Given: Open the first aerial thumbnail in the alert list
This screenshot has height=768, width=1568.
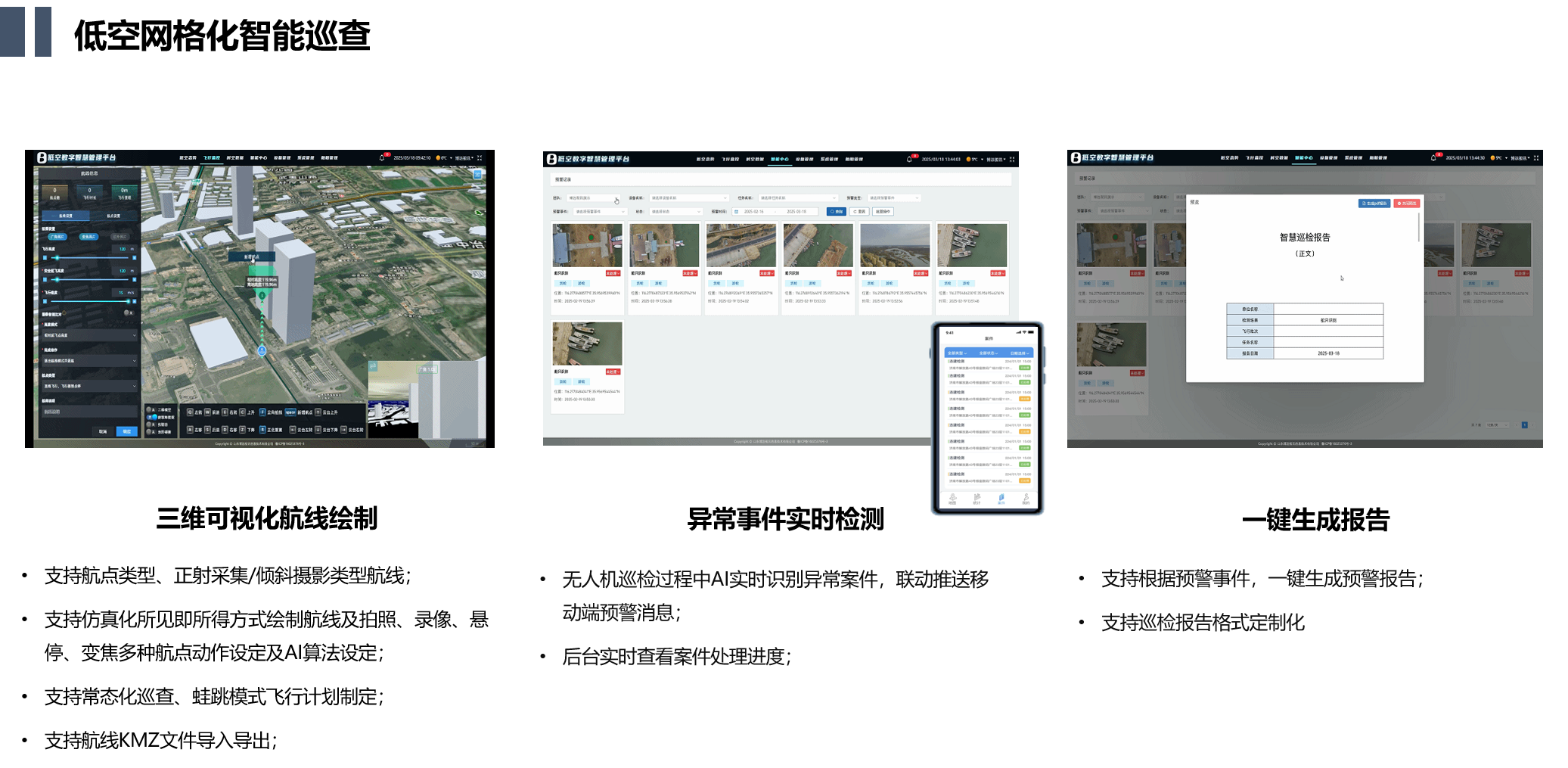Looking at the screenshot, I should pyautogui.click(x=587, y=245).
